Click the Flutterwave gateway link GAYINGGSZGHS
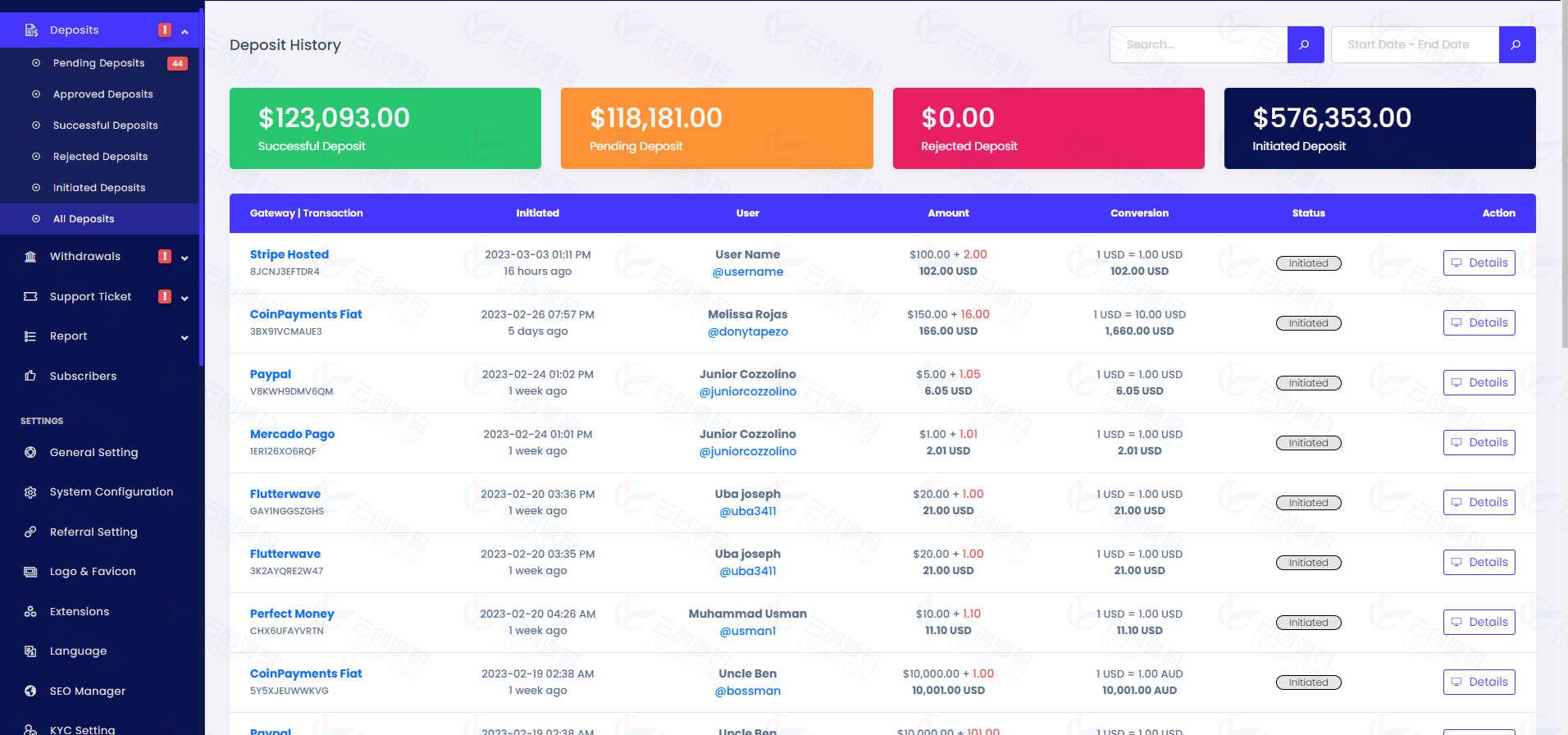1568x735 pixels. tap(285, 494)
